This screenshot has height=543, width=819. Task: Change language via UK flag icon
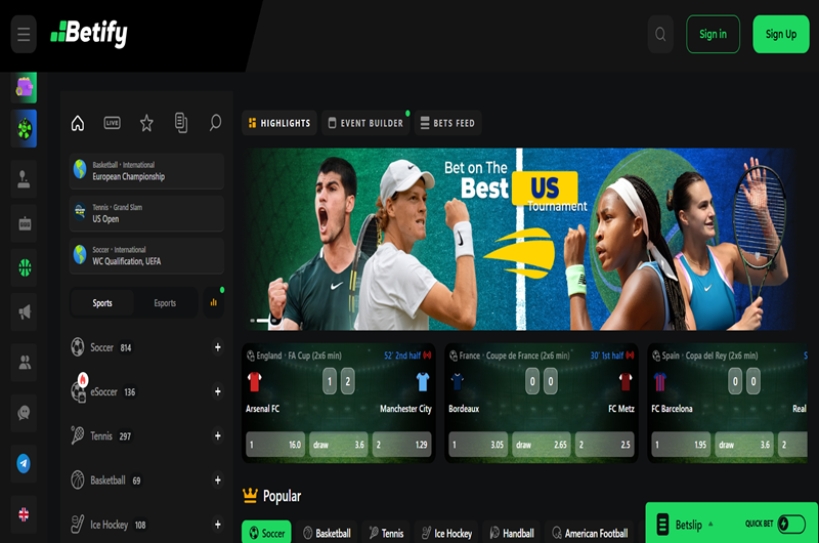pos(24,514)
